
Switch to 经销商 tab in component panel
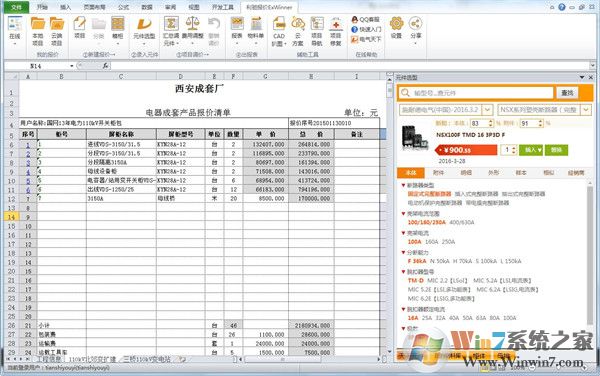[576, 173]
